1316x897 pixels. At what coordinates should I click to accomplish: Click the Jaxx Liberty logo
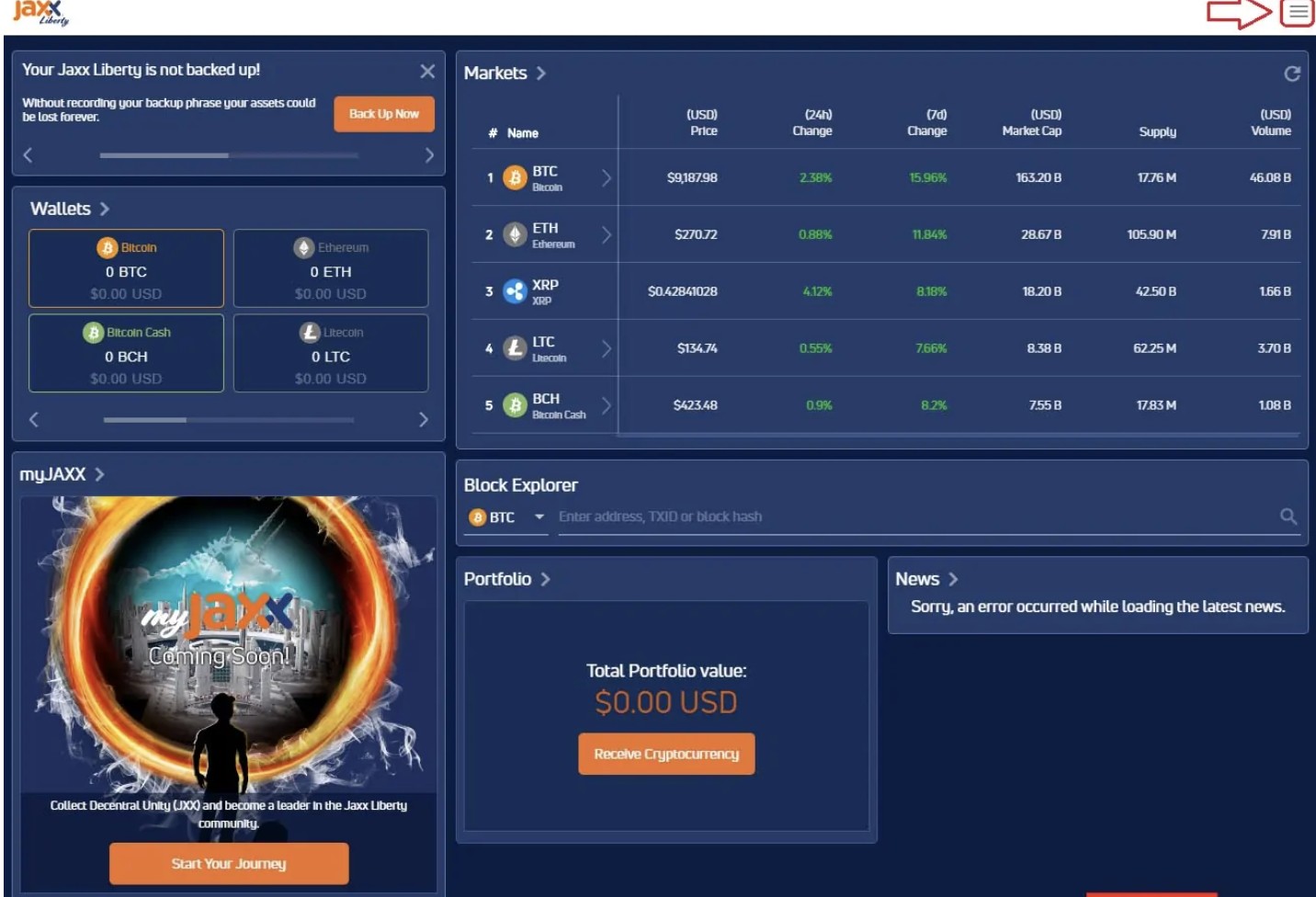tap(40, 13)
